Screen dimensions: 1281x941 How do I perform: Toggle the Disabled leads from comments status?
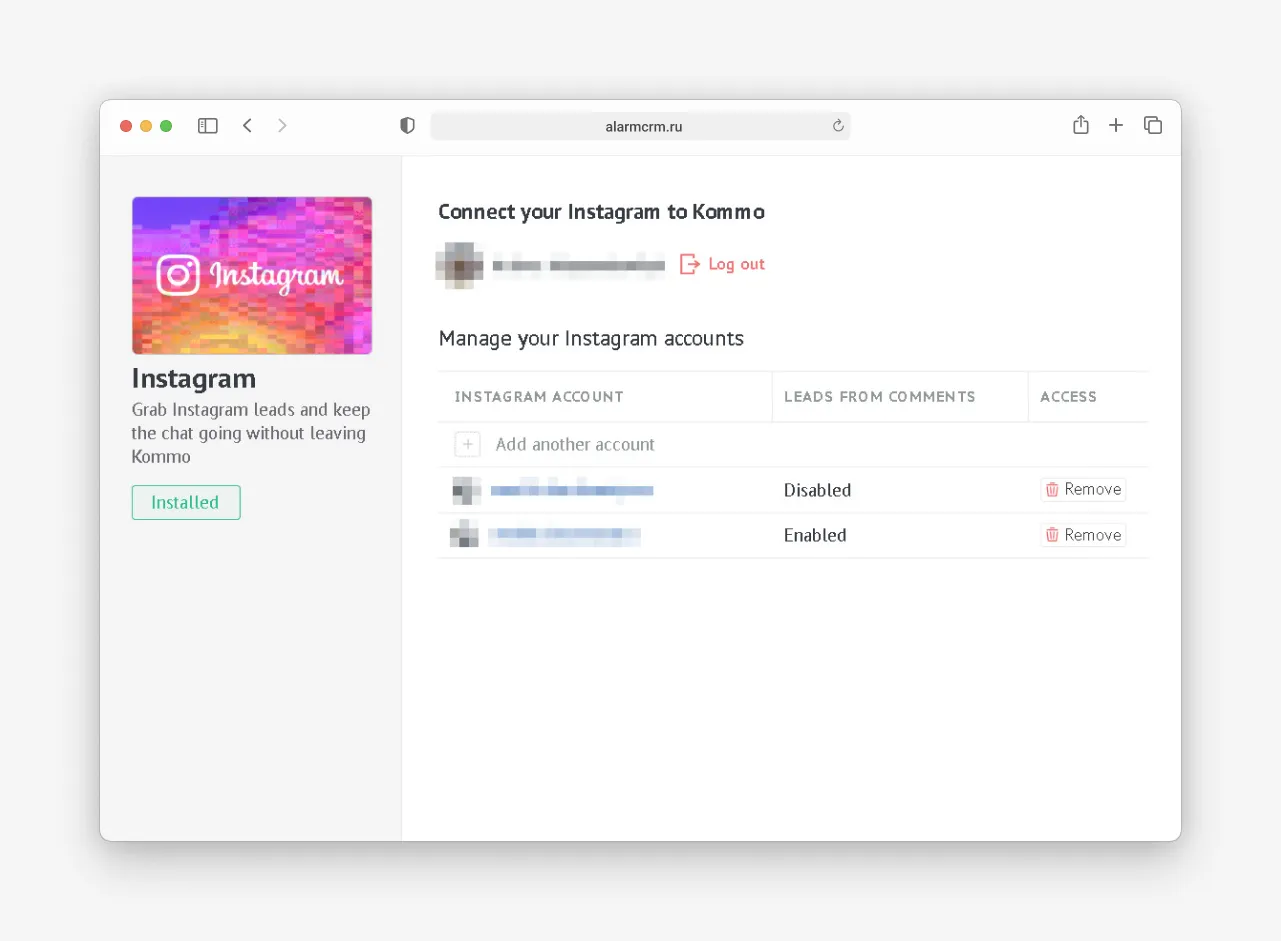[x=817, y=490]
